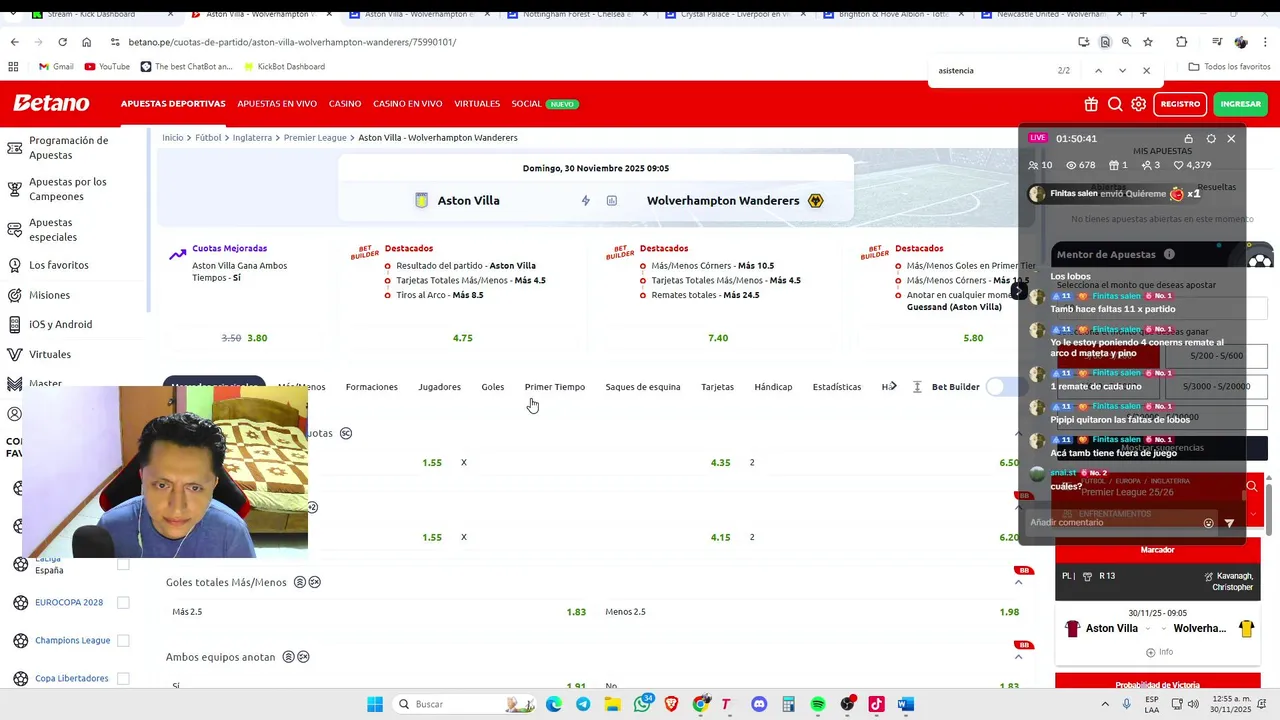Screen dimensions: 1280x720
Task: Click the arrow to scroll Destacados cards
Action: (x=1018, y=292)
